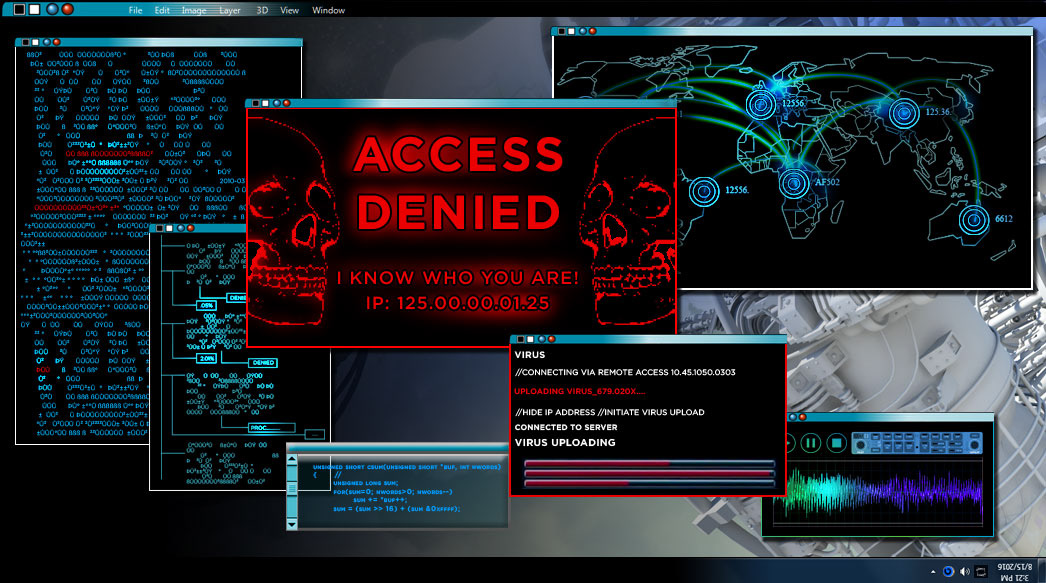Select the Asia target node labeled 125.36
This screenshot has width=1046, height=583.
tap(904, 113)
